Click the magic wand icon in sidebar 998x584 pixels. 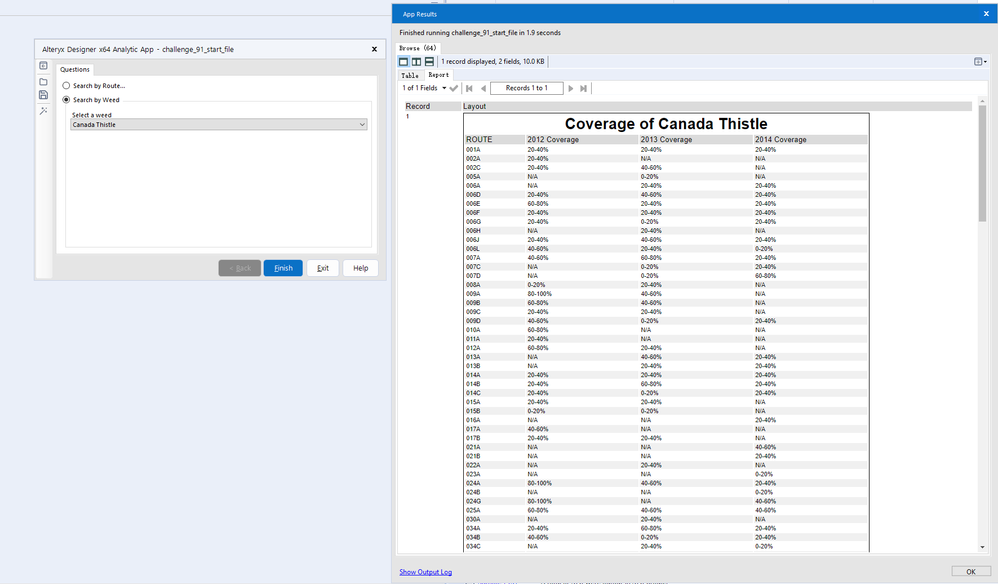point(43,110)
